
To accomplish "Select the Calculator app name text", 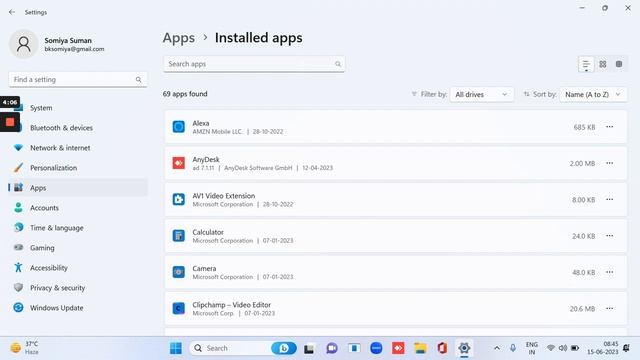I will [x=208, y=232].
